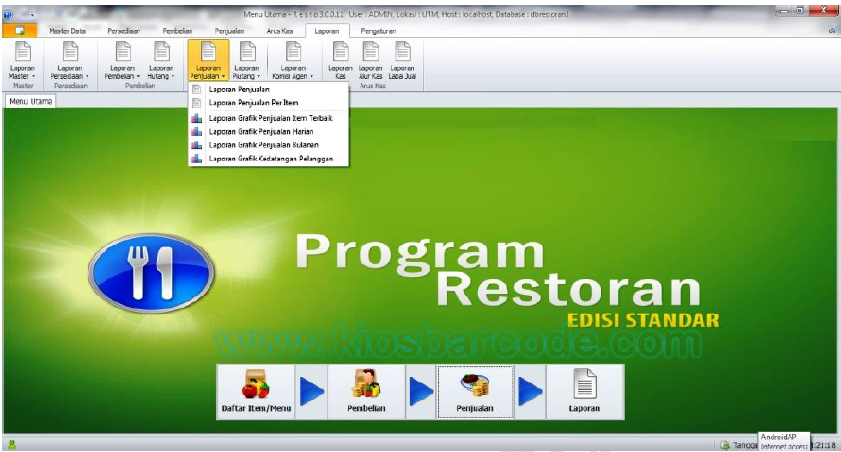Screen dimensions: 841x452
Task: Open the Laporan Laba Jual report
Action: [402, 59]
